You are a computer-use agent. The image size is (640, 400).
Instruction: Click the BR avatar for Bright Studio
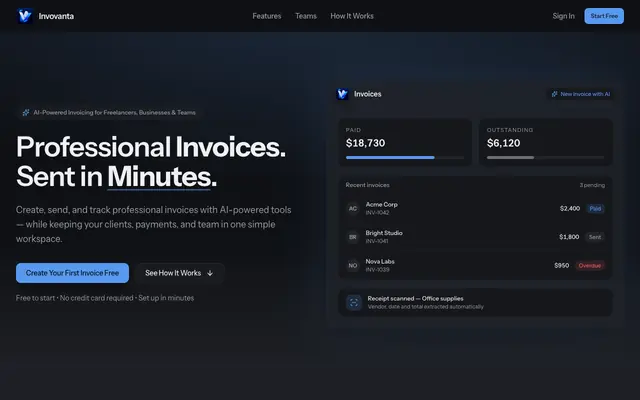353,237
